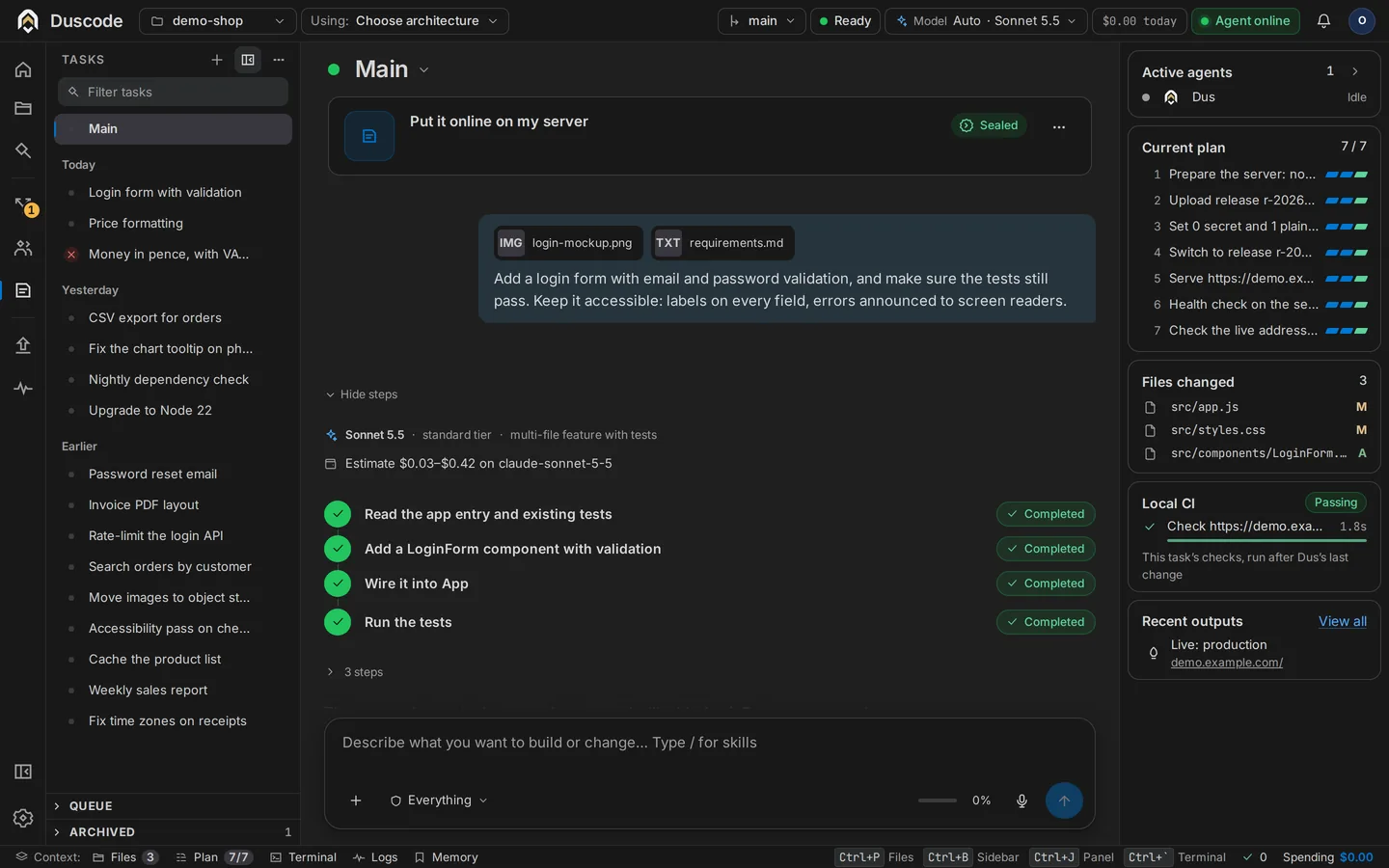Click the Sealed badge

tap(990, 125)
